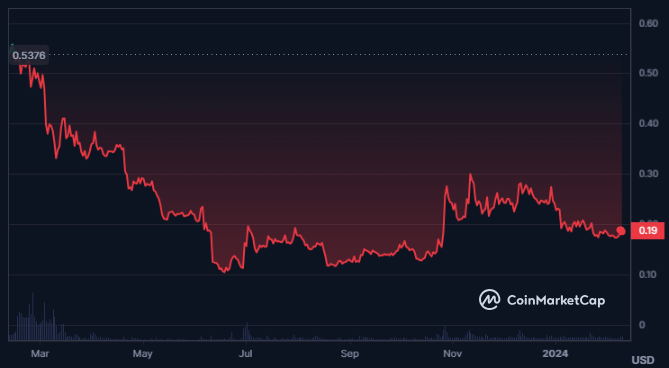The height and width of the screenshot is (368, 669).
Task: Click the 2024 label on the time axis
Action: pyautogui.click(x=555, y=354)
